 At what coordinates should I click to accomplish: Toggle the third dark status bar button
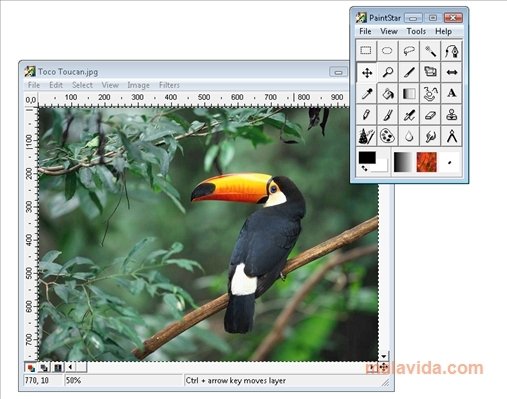[x=58, y=368]
